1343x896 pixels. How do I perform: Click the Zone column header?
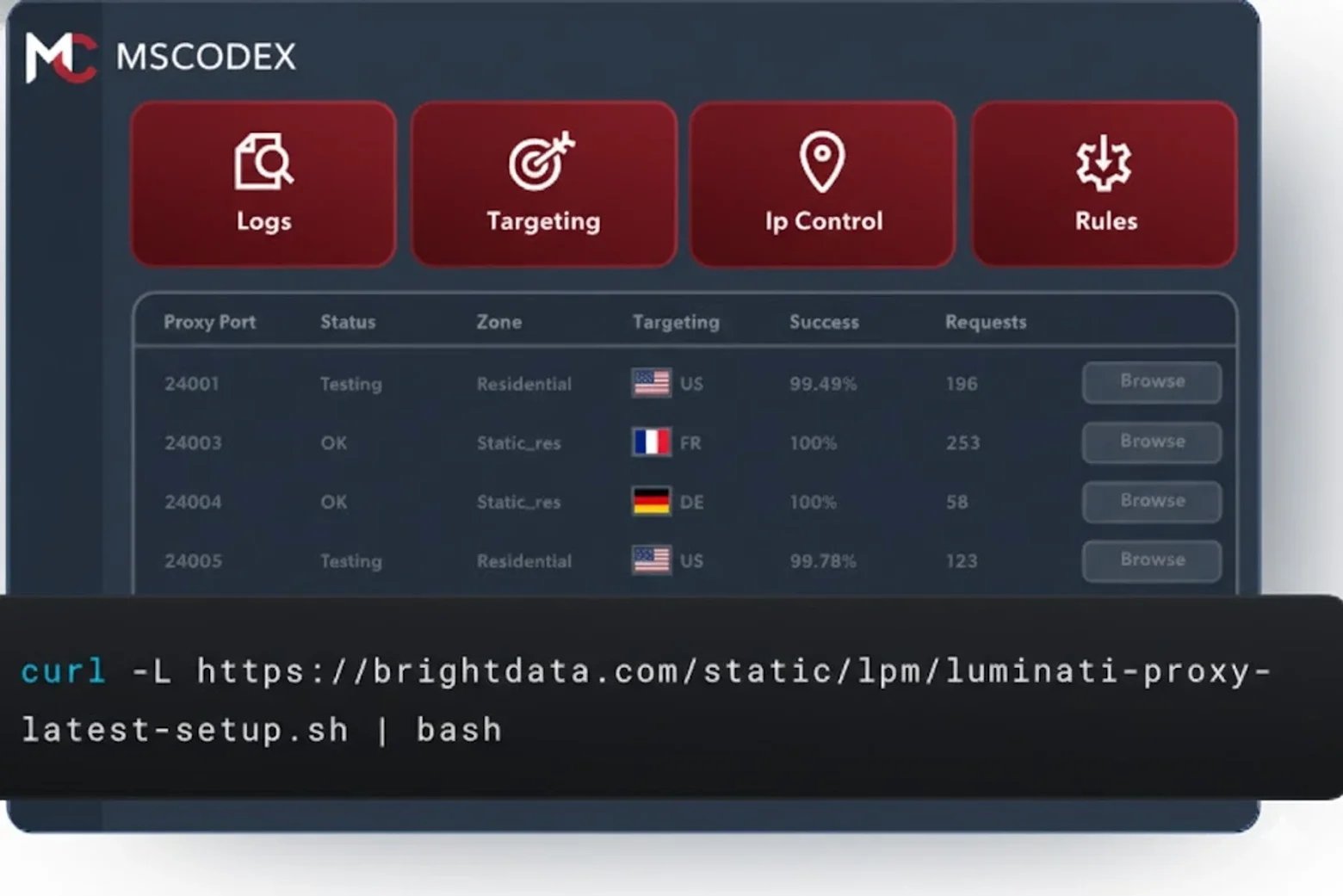[499, 322]
